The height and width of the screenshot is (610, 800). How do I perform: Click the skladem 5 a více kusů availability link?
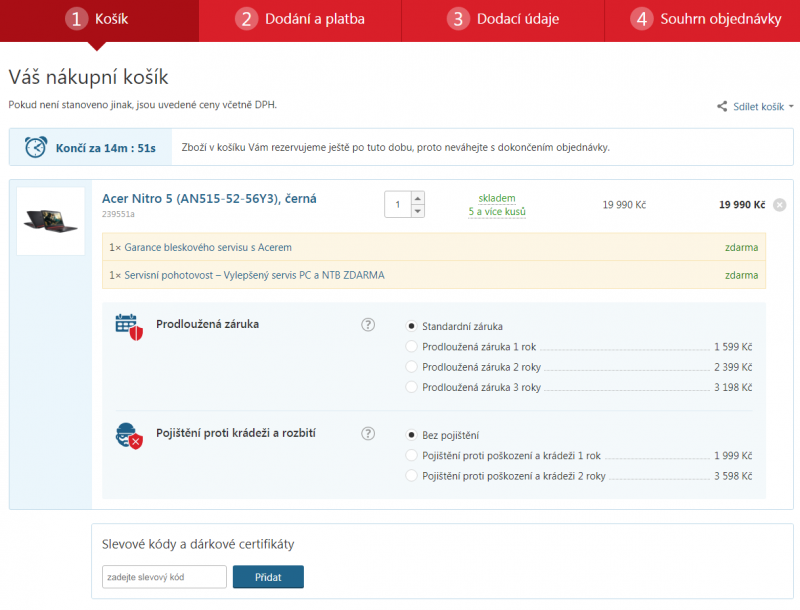click(497, 205)
